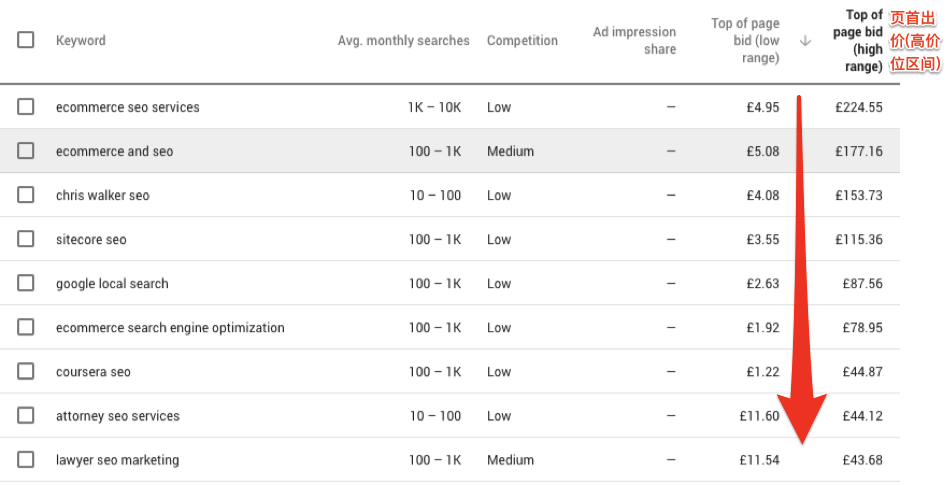The width and height of the screenshot is (949, 485).
Task: Click the sort descending arrow icon
Action: click(805, 41)
